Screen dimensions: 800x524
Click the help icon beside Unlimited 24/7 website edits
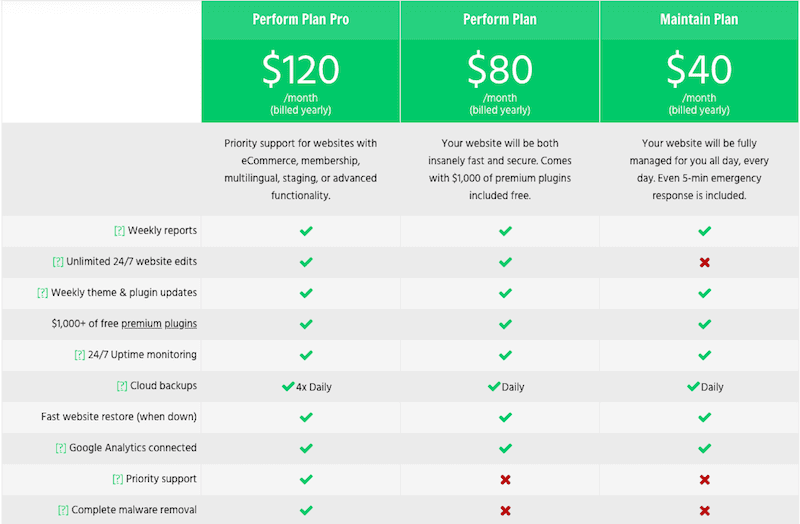point(58,262)
